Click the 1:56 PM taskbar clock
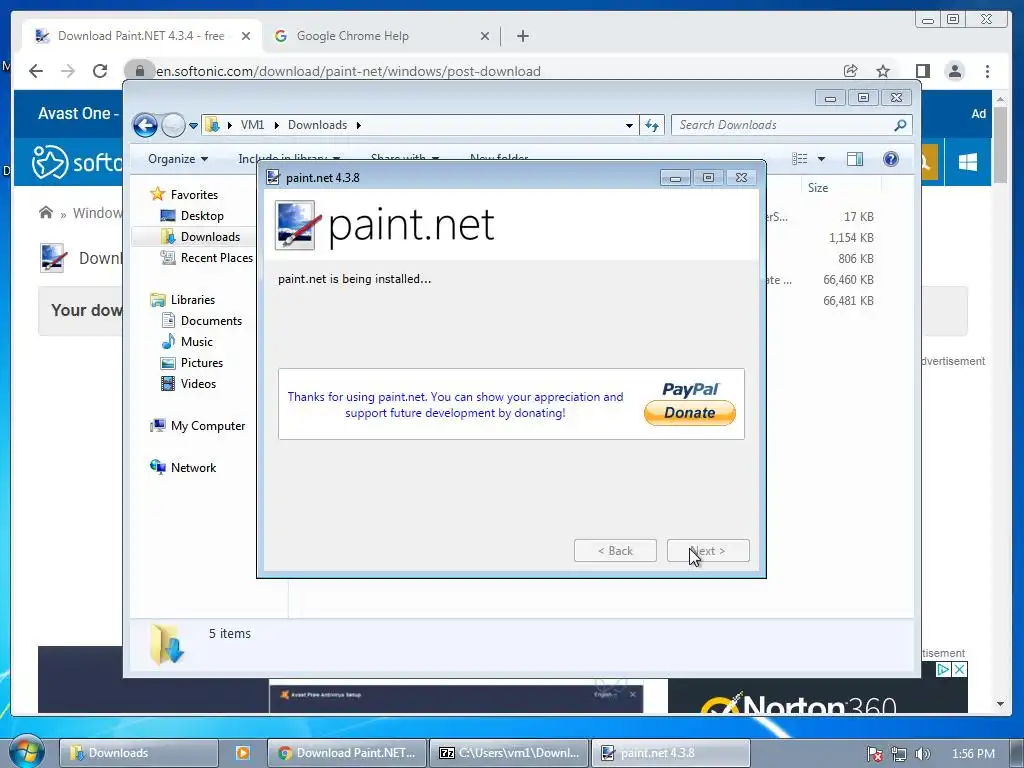This screenshot has height=768, width=1024. point(973,754)
